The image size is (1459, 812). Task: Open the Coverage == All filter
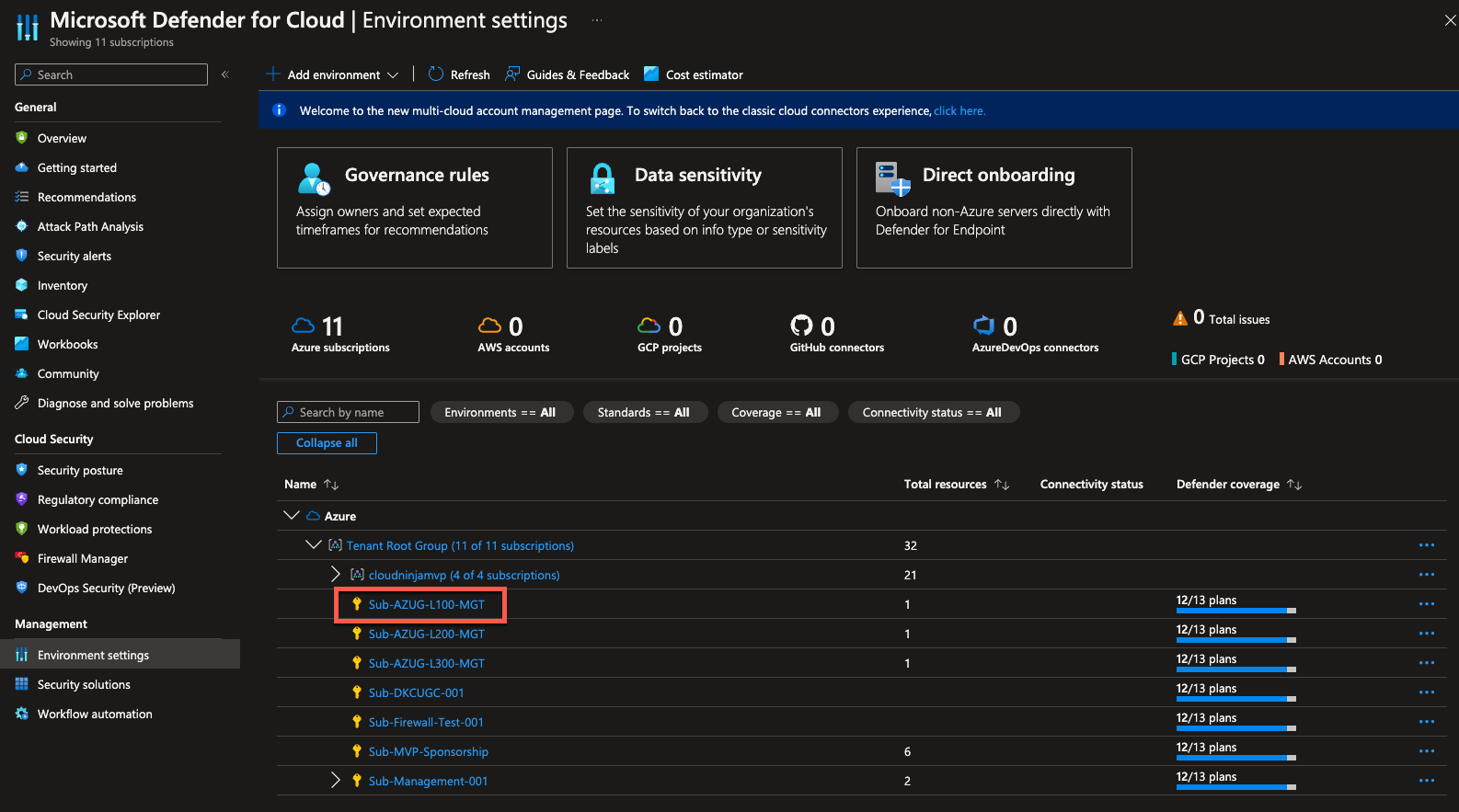pos(777,412)
